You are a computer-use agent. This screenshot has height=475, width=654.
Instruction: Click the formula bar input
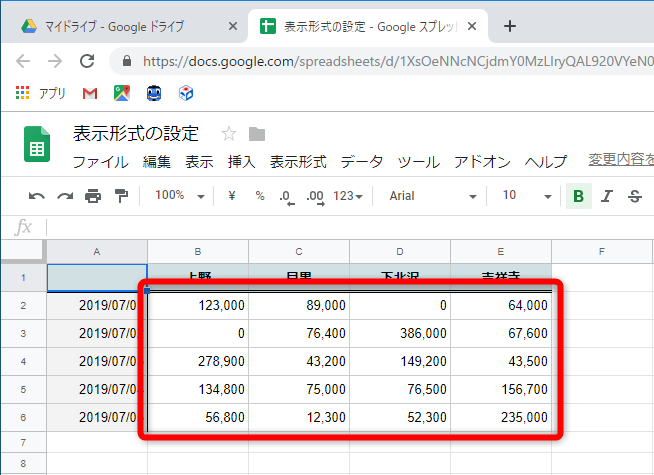point(350,227)
